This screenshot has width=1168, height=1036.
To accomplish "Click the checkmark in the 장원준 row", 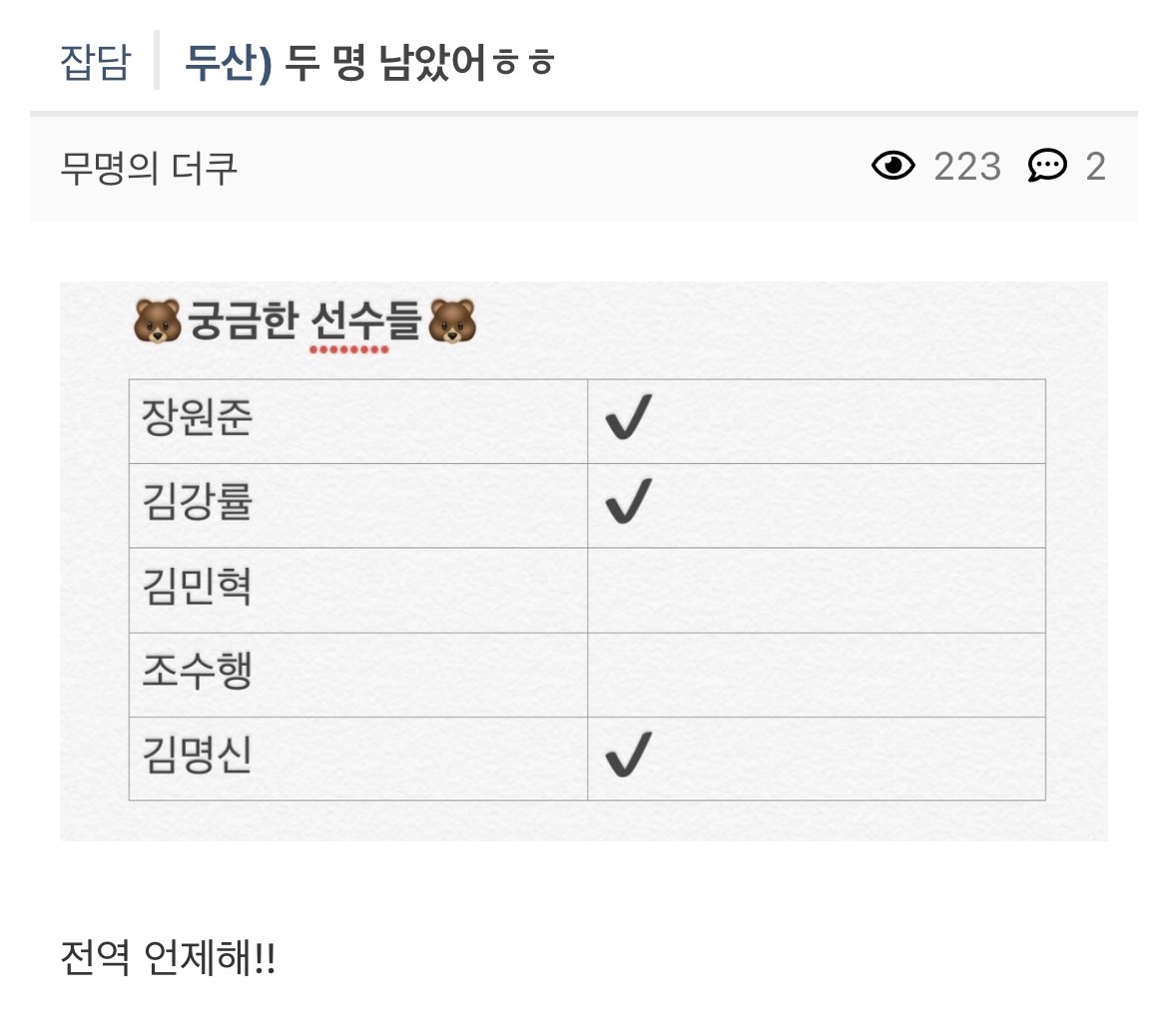I will (629, 417).
